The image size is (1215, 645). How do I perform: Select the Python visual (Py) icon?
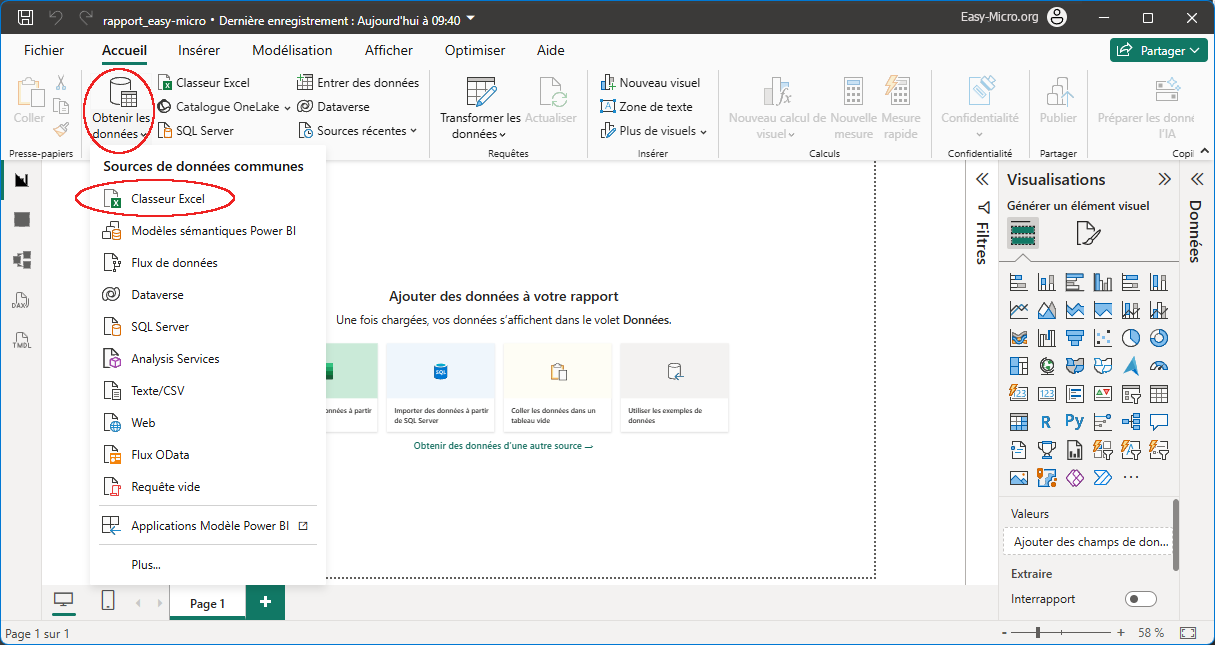pyautogui.click(x=1075, y=421)
